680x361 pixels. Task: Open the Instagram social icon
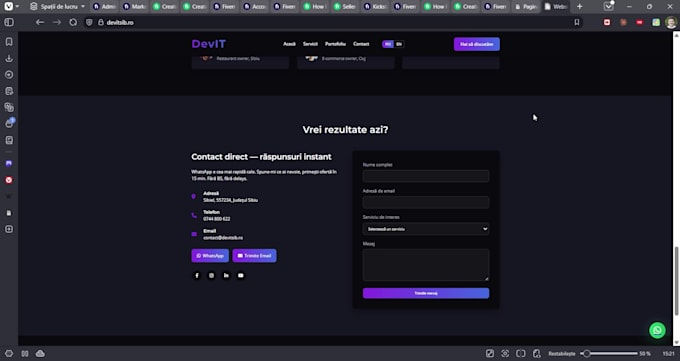[x=211, y=276]
